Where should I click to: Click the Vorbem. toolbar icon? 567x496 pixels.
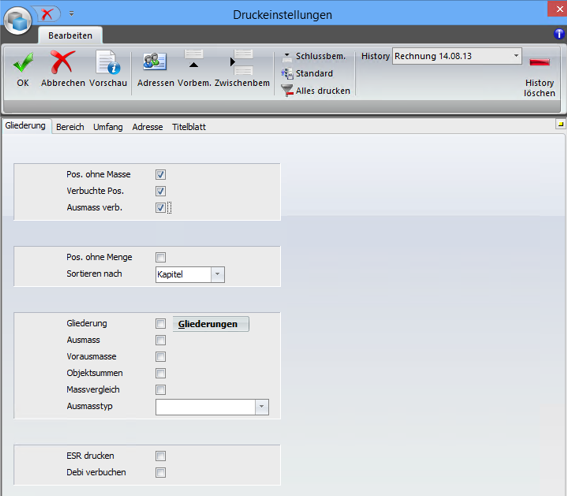coord(194,60)
